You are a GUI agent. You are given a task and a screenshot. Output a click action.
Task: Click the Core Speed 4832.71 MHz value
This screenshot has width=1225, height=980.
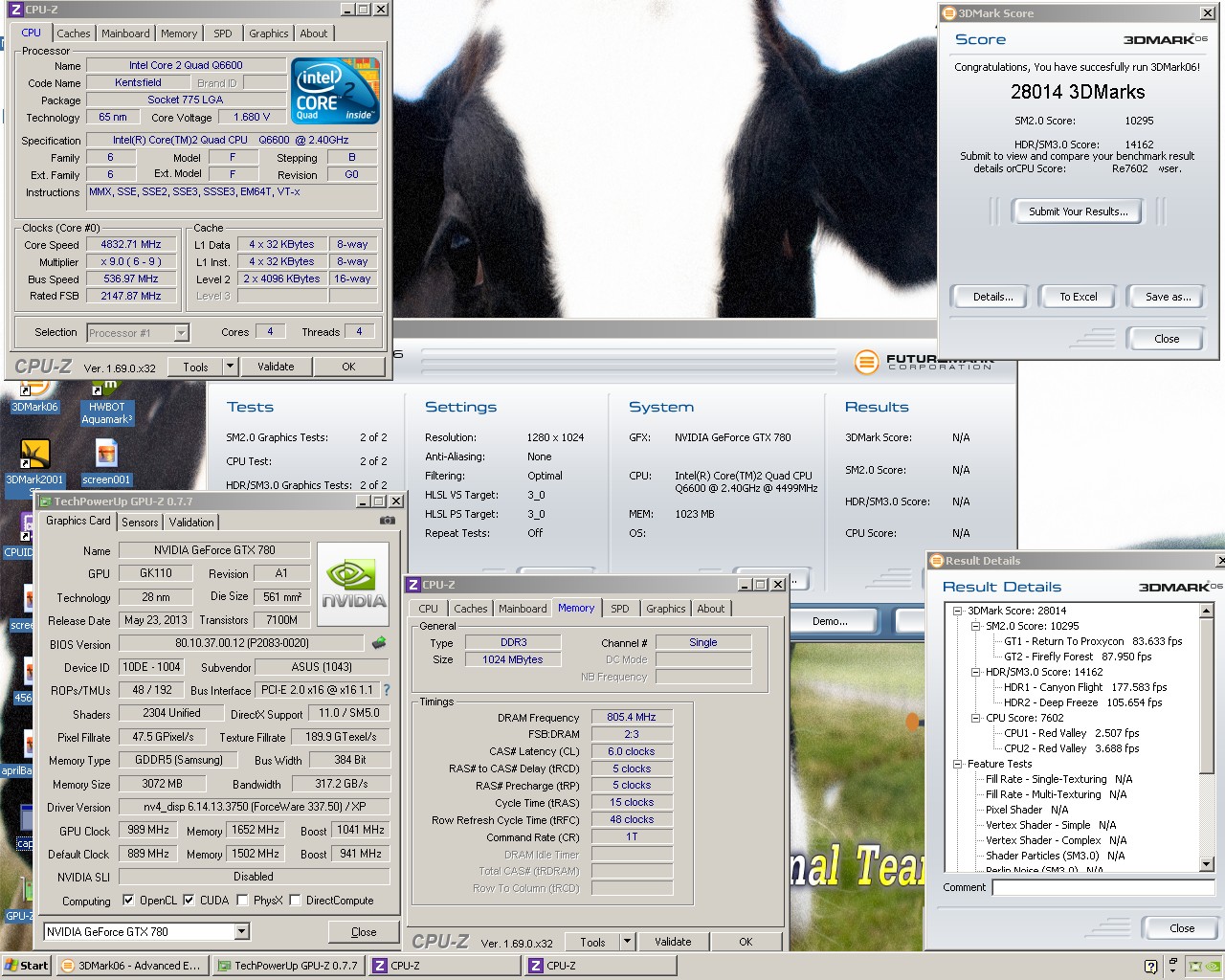click(x=131, y=244)
